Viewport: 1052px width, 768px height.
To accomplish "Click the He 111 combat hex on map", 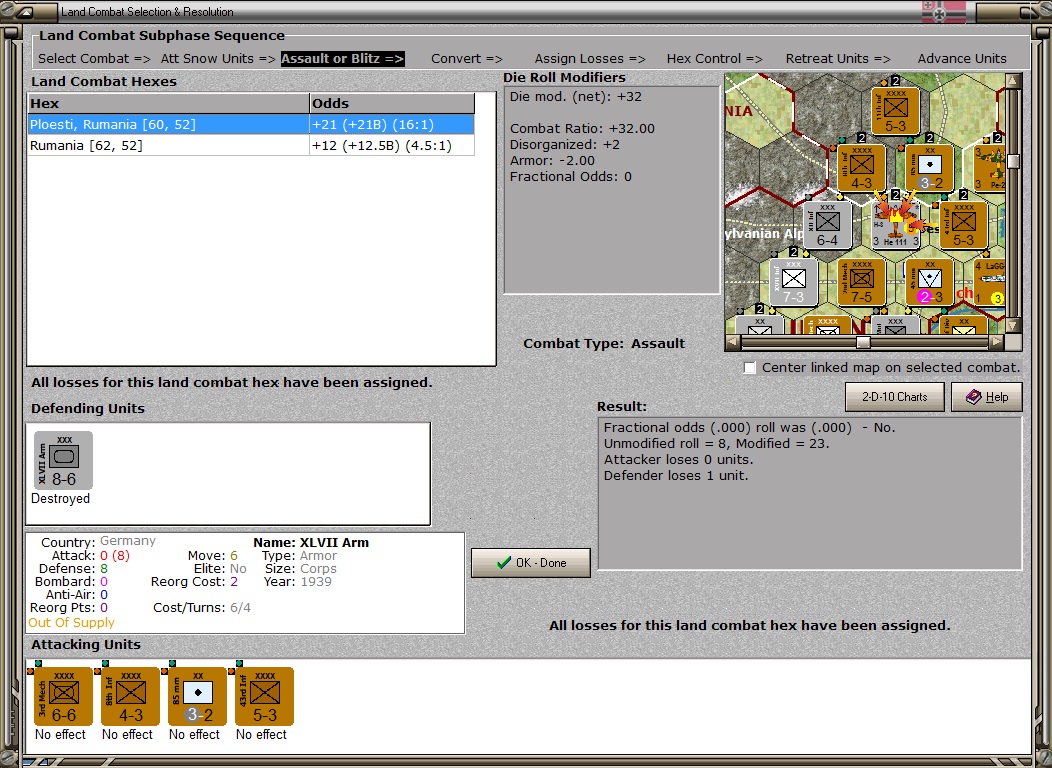I will point(896,225).
